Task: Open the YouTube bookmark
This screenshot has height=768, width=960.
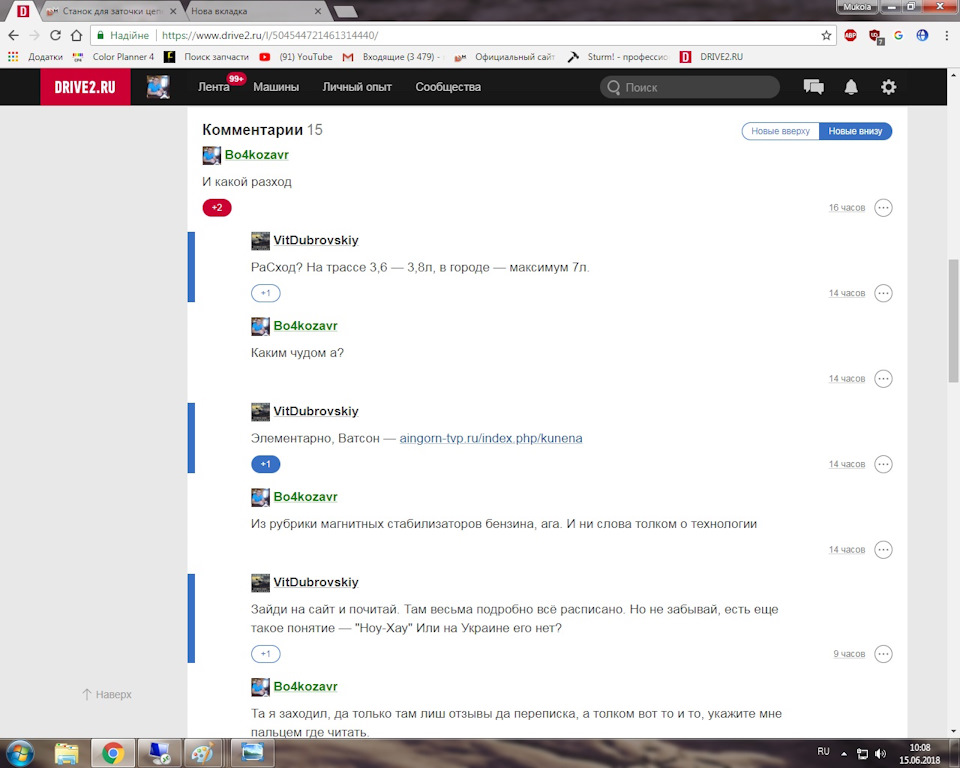Action: pos(296,57)
